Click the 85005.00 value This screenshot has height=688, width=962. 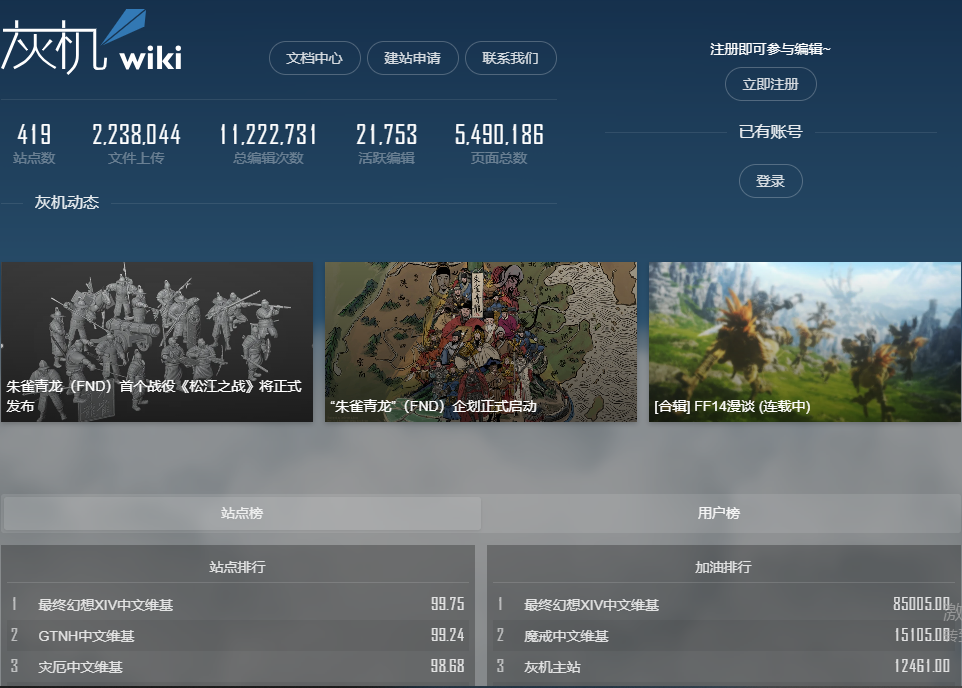922,604
